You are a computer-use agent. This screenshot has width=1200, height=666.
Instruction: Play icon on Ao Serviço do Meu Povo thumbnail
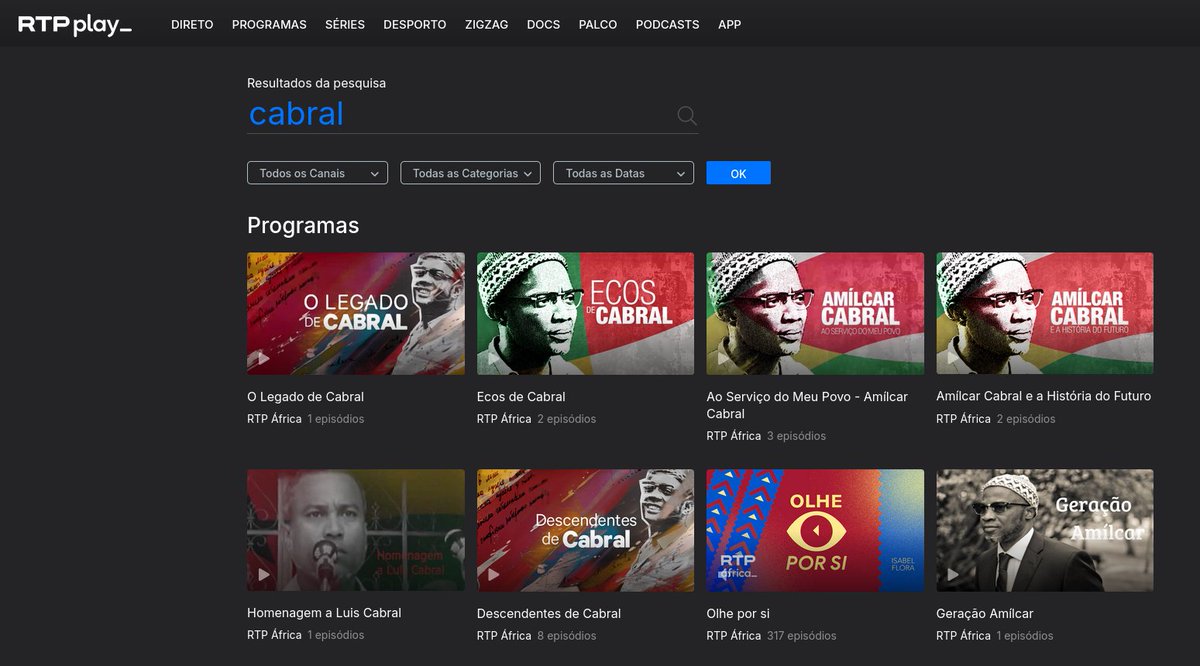[723, 358]
